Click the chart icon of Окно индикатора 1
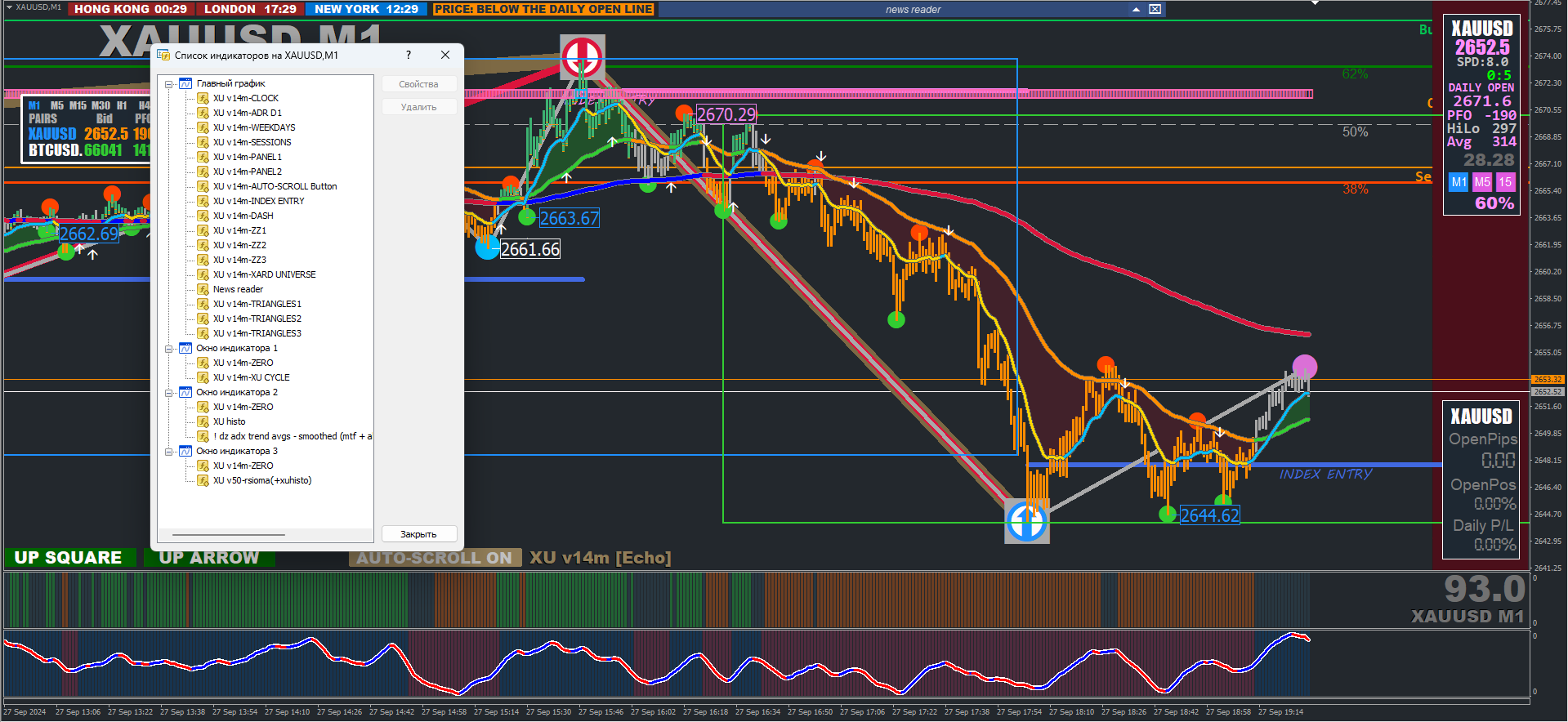Viewport: 1568px width, 722px height. (x=185, y=348)
